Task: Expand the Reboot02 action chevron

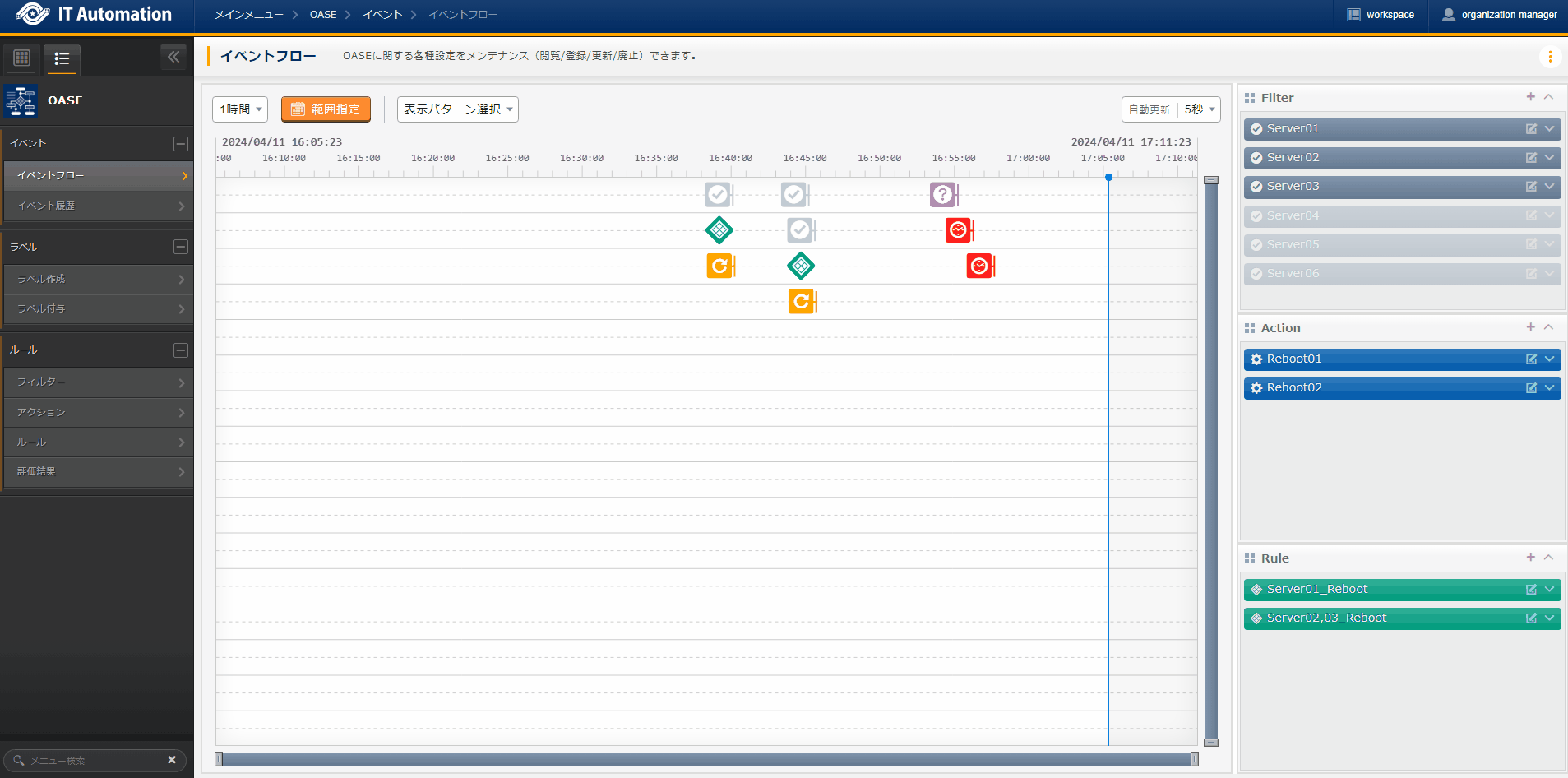Action: (1550, 388)
